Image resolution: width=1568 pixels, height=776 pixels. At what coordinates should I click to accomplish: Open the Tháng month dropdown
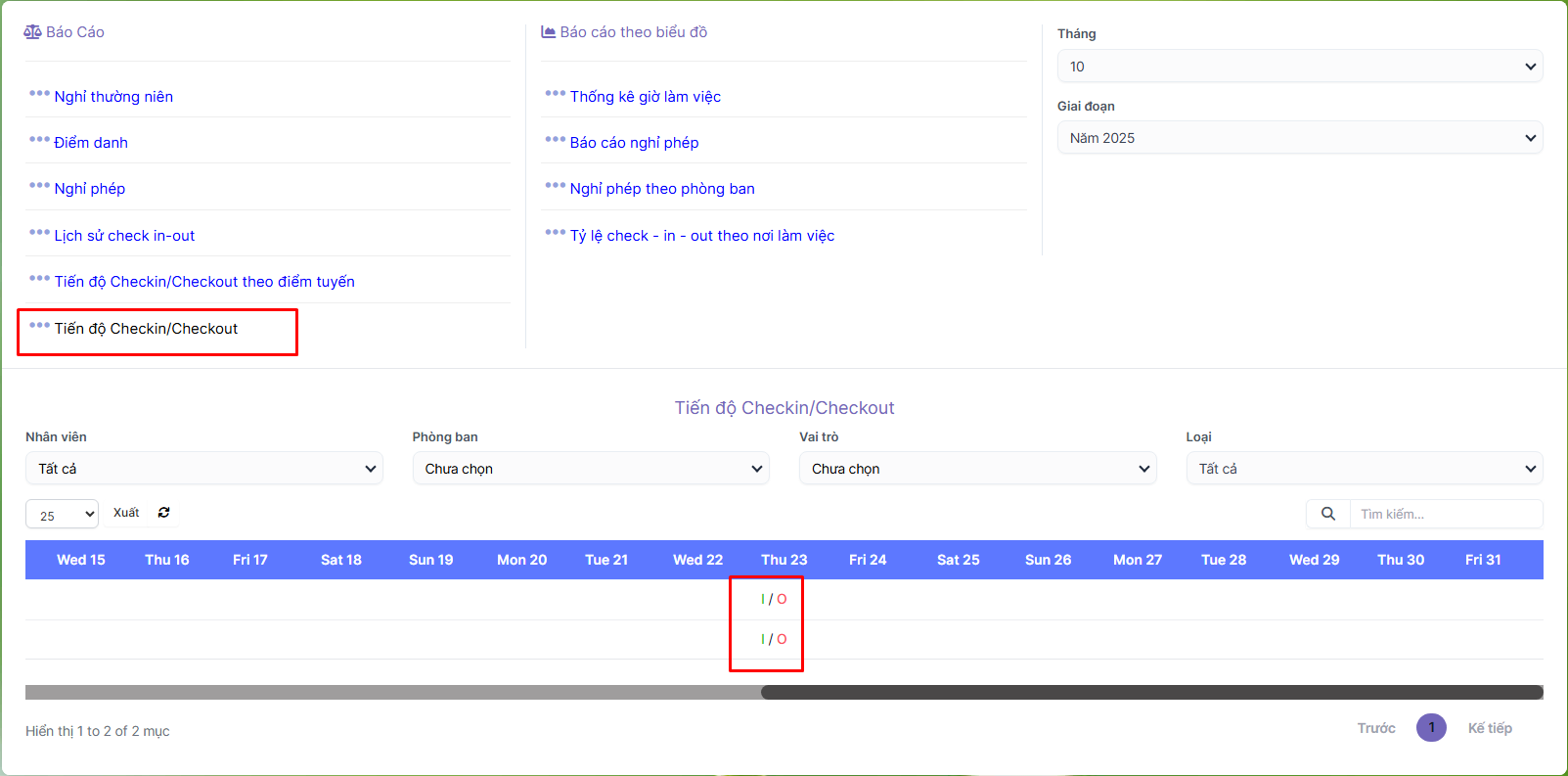pyautogui.click(x=1299, y=67)
